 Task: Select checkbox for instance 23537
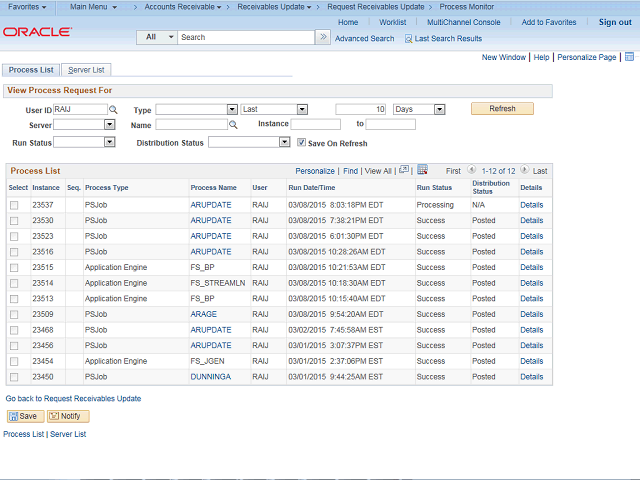tap(14, 205)
